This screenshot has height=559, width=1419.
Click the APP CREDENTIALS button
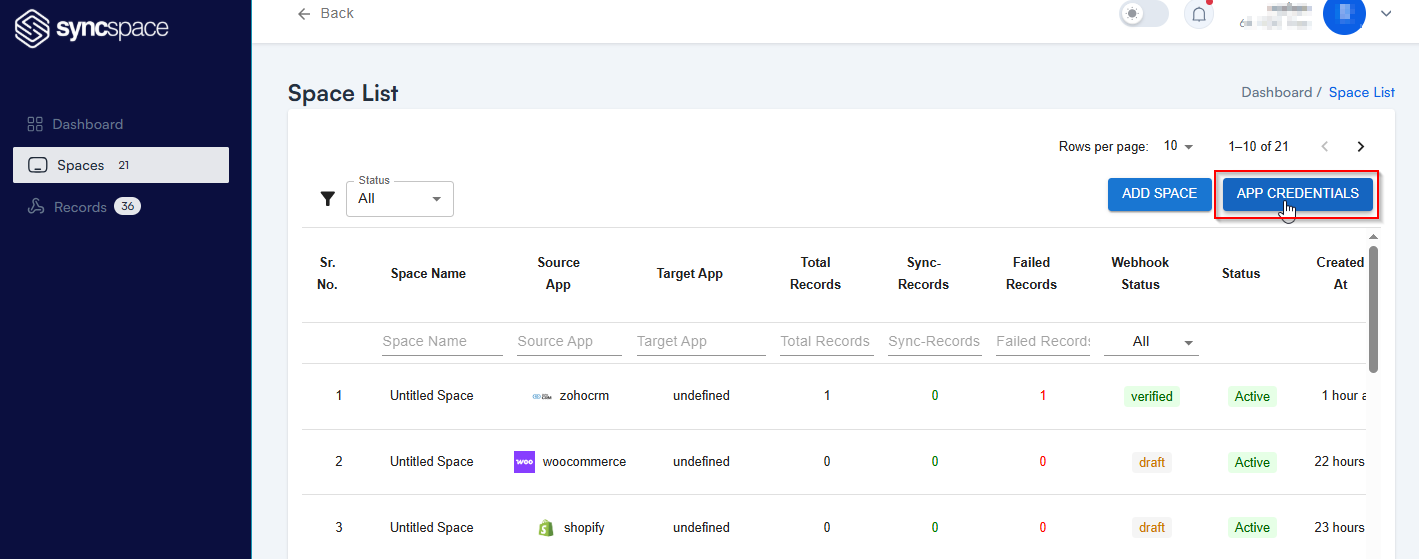(x=1297, y=194)
